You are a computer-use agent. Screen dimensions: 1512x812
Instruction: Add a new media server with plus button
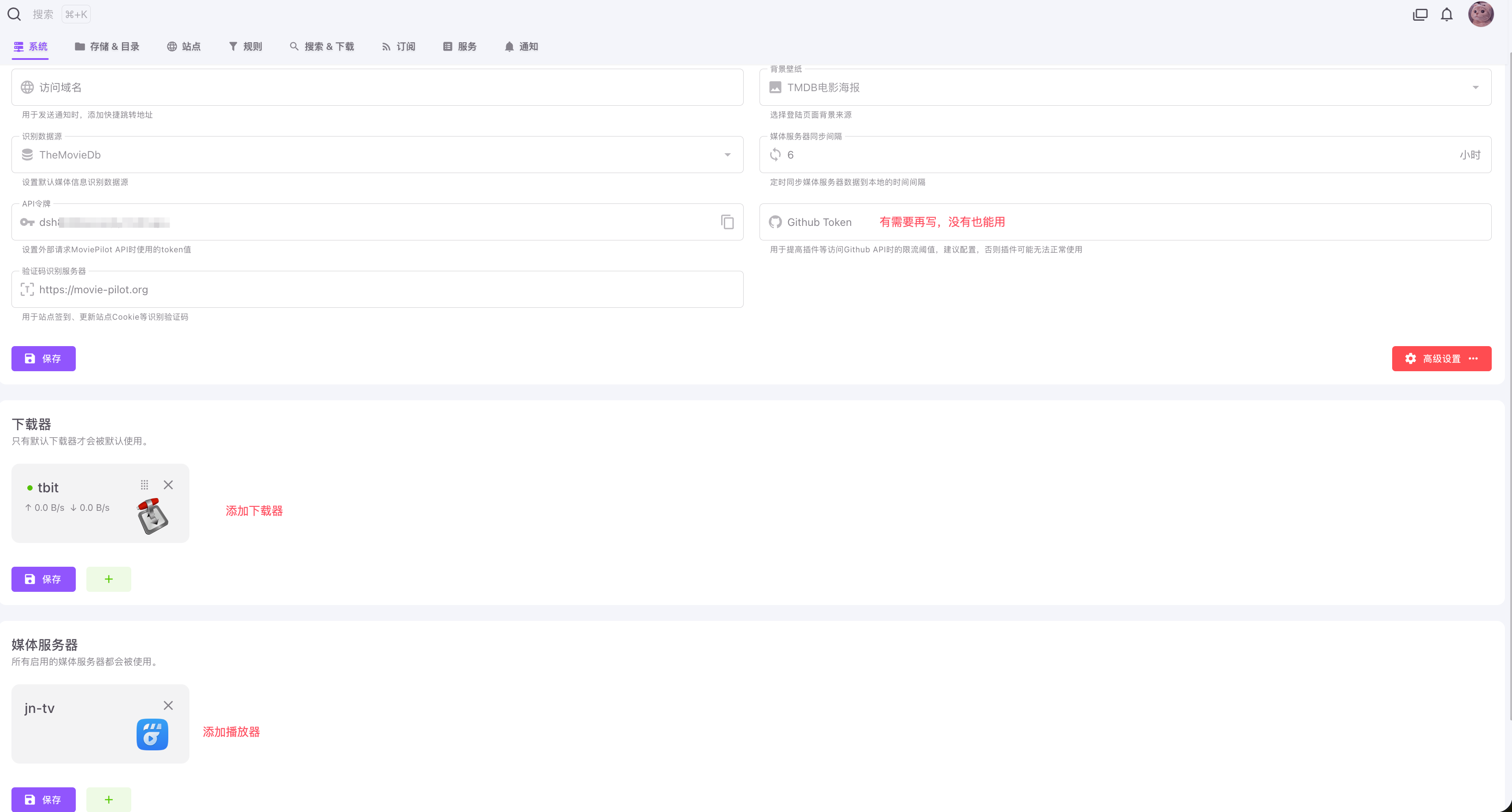click(108, 800)
